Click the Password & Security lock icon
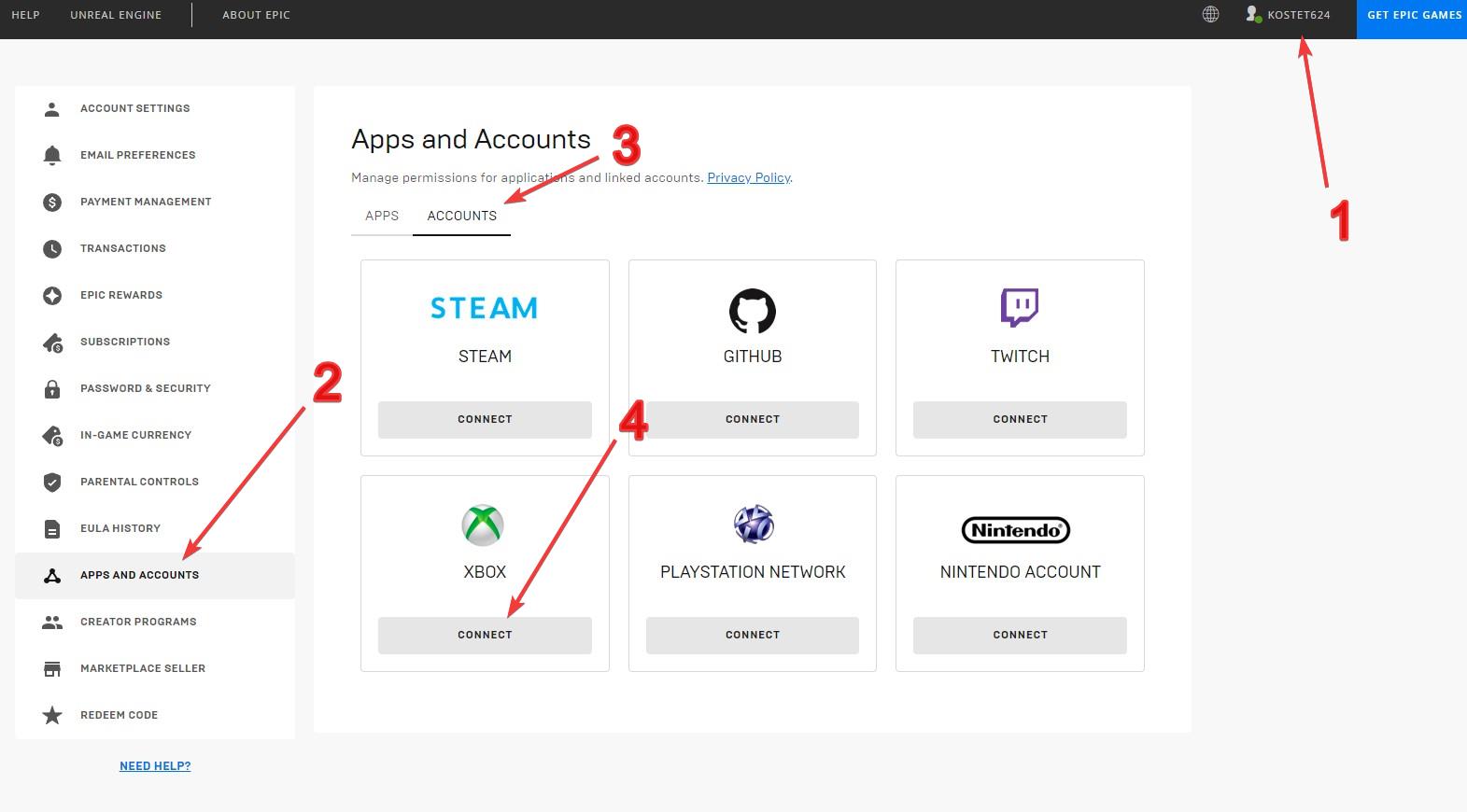Screen dimensions: 1467x812 point(52,388)
